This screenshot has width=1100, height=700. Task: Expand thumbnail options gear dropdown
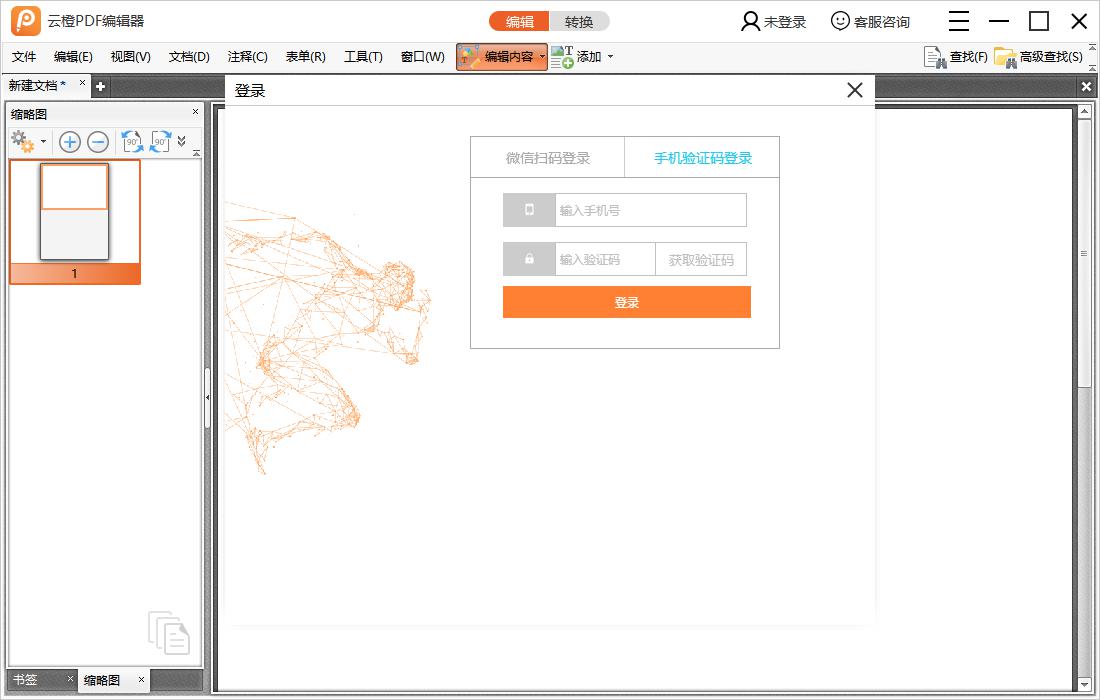point(43,143)
